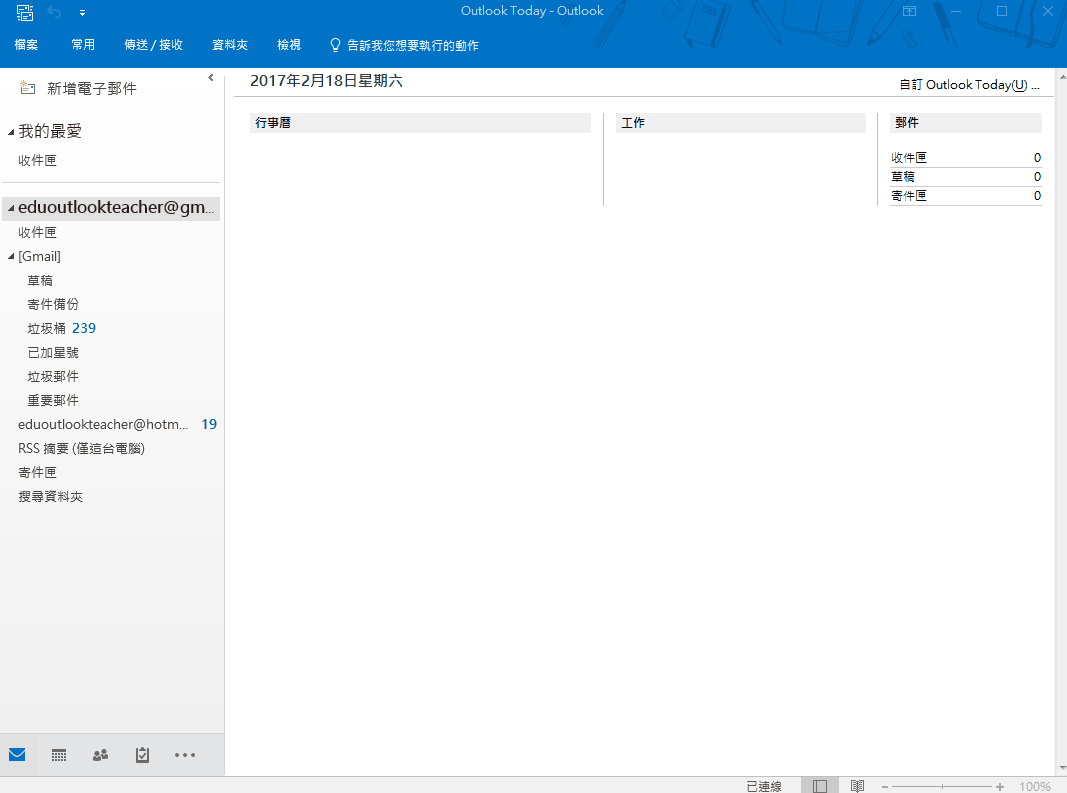Click the scroll up arrow of main pane
The height and width of the screenshot is (793, 1067).
pyautogui.click(x=1062, y=76)
